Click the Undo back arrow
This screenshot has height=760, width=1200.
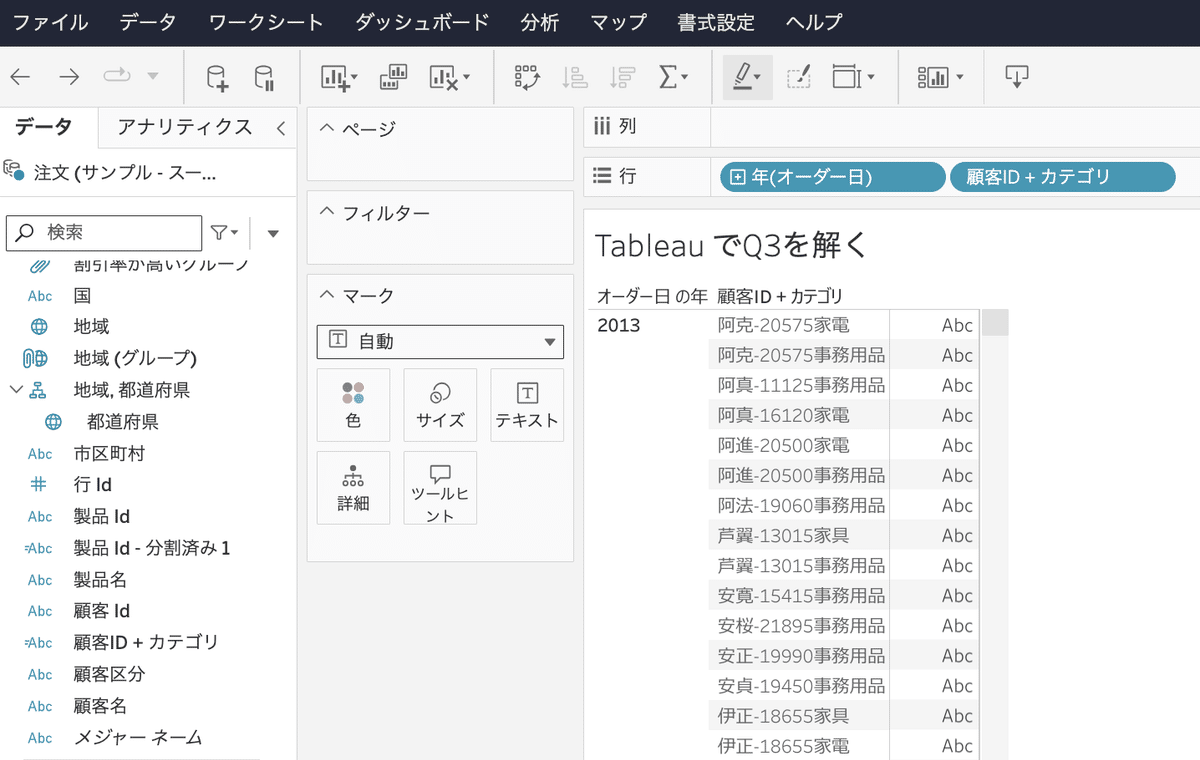20,77
